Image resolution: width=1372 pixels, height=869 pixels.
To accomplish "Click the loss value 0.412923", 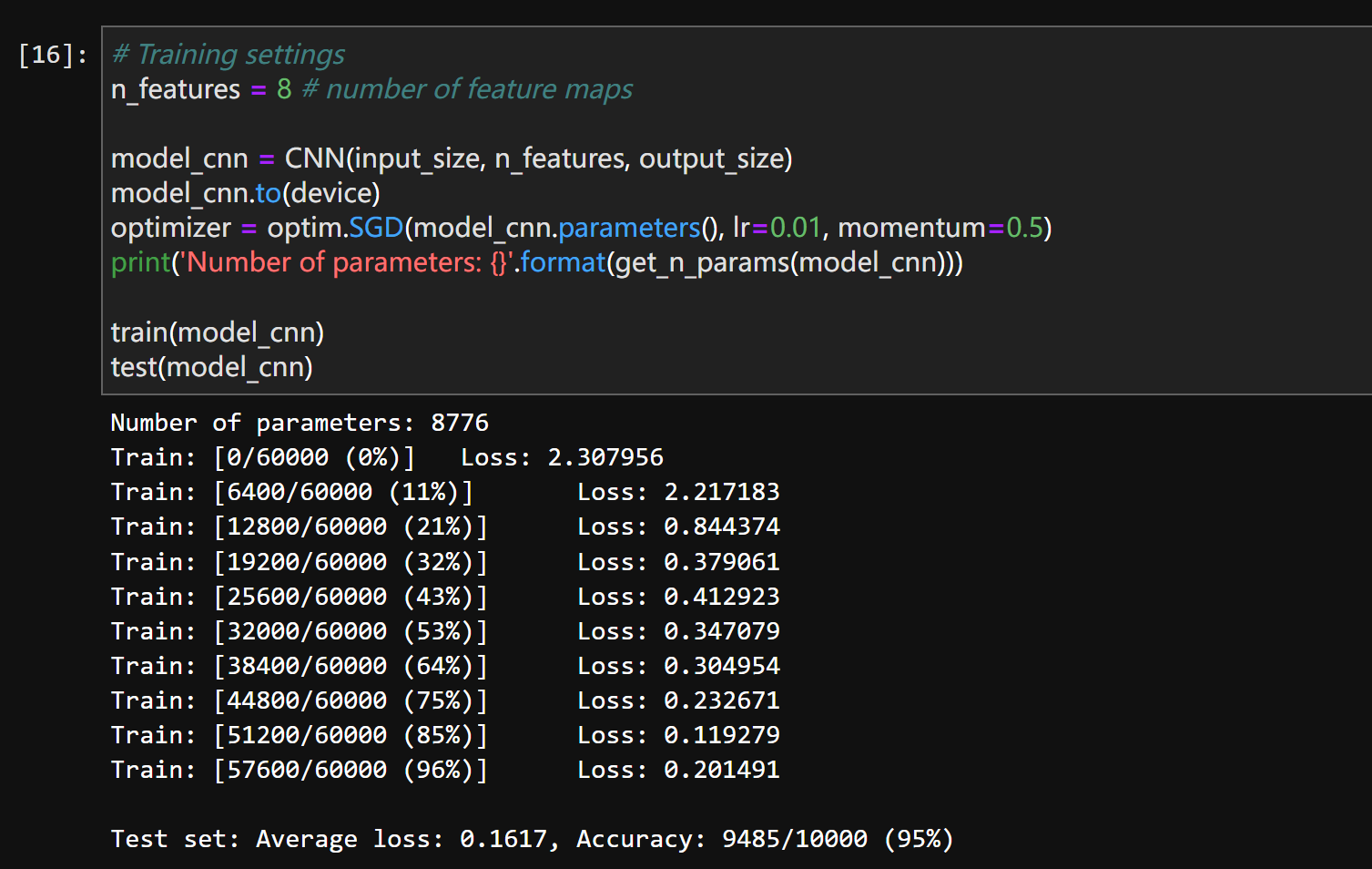I will coord(722,597).
